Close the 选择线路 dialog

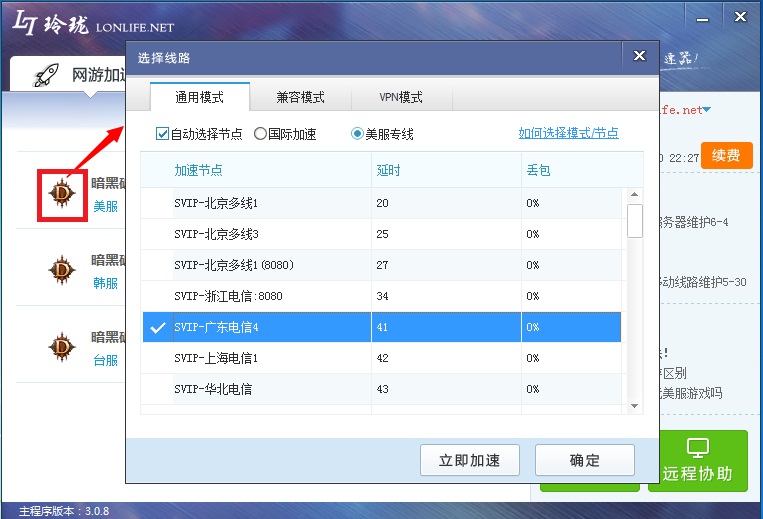[x=639, y=56]
